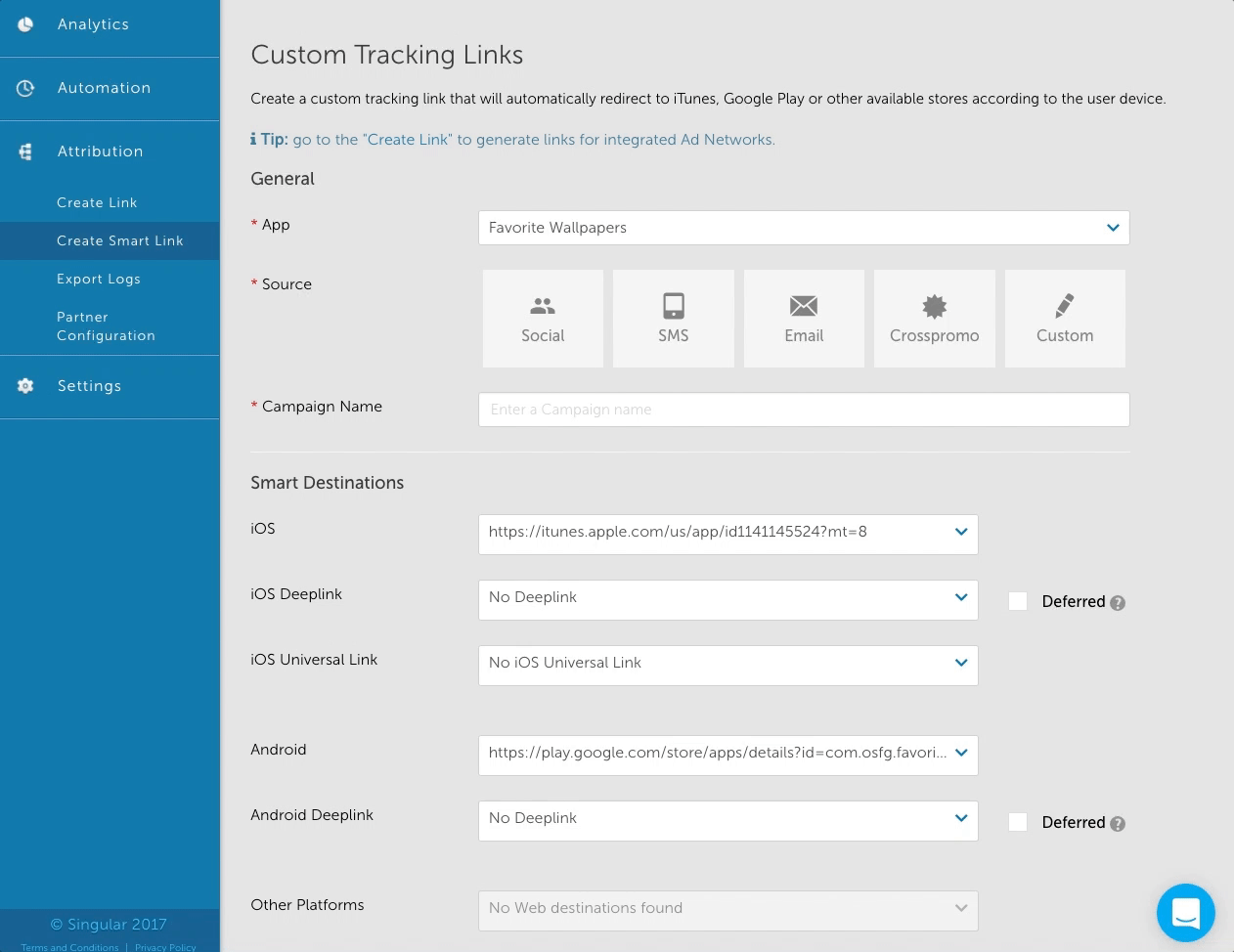Select the Crosspromo source option

click(934, 319)
